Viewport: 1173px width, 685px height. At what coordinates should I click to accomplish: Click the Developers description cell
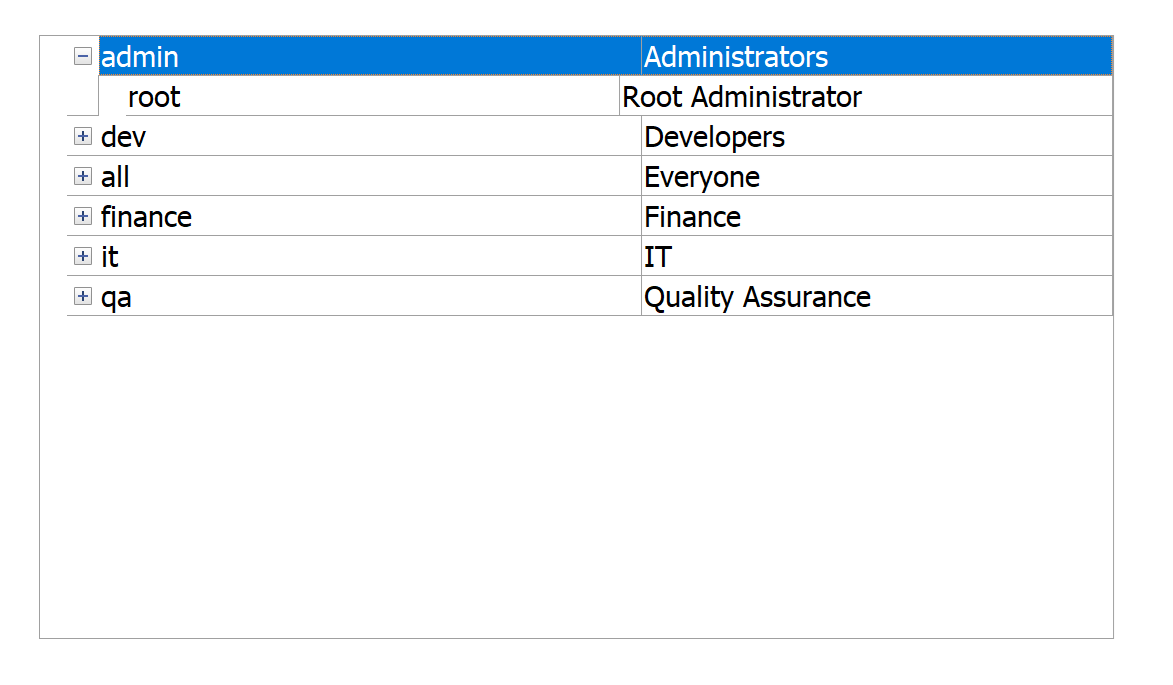point(715,137)
